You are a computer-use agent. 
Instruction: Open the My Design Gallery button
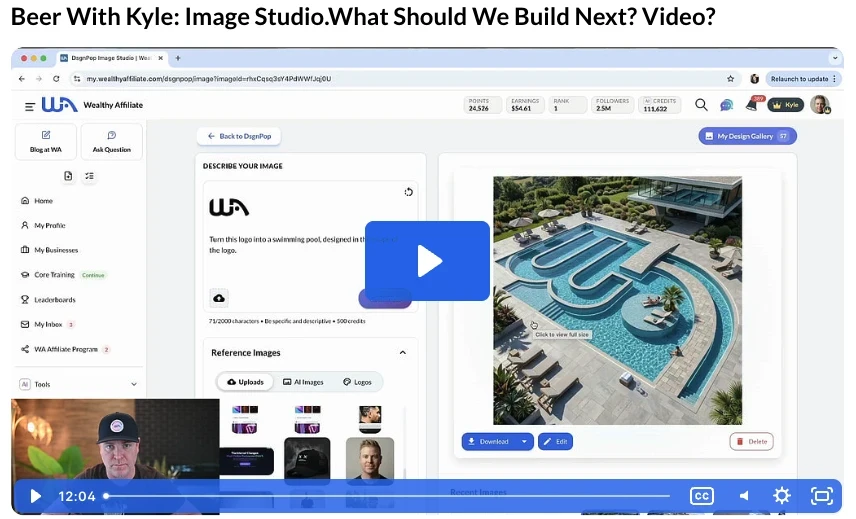tap(747, 136)
